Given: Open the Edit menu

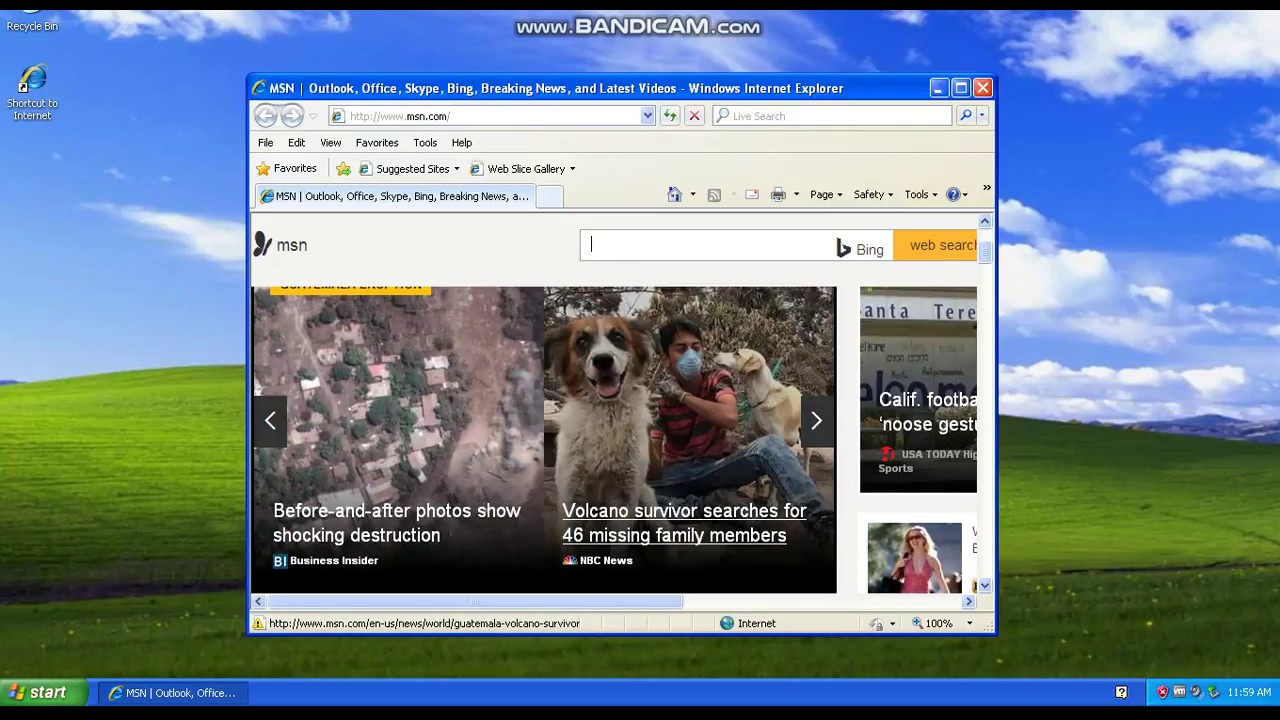Looking at the screenshot, I should pos(297,143).
